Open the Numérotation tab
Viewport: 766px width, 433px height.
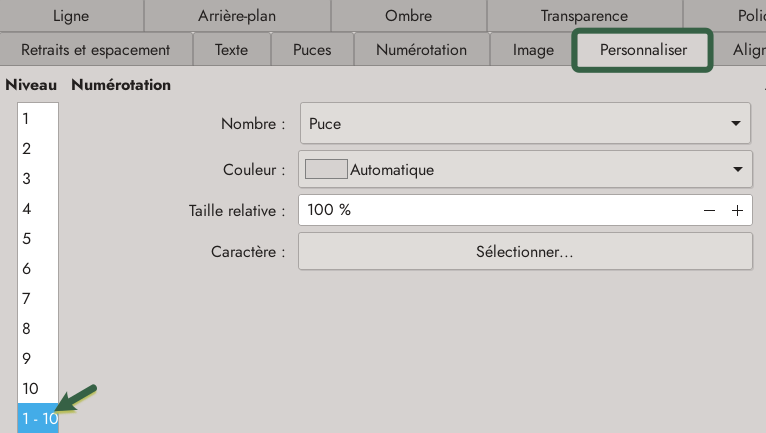pyautogui.click(x=421, y=49)
